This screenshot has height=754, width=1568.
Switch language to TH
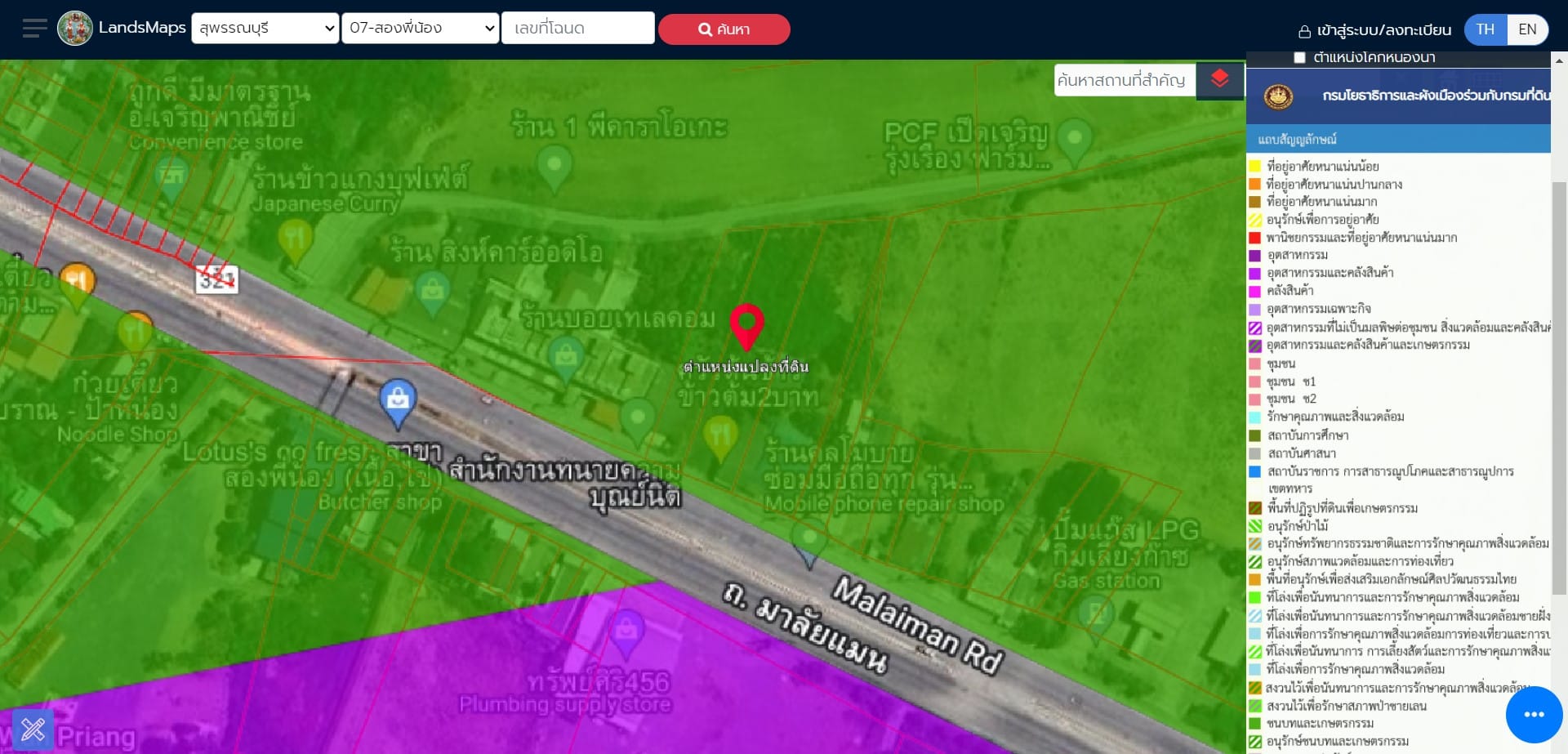[x=1485, y=29]
